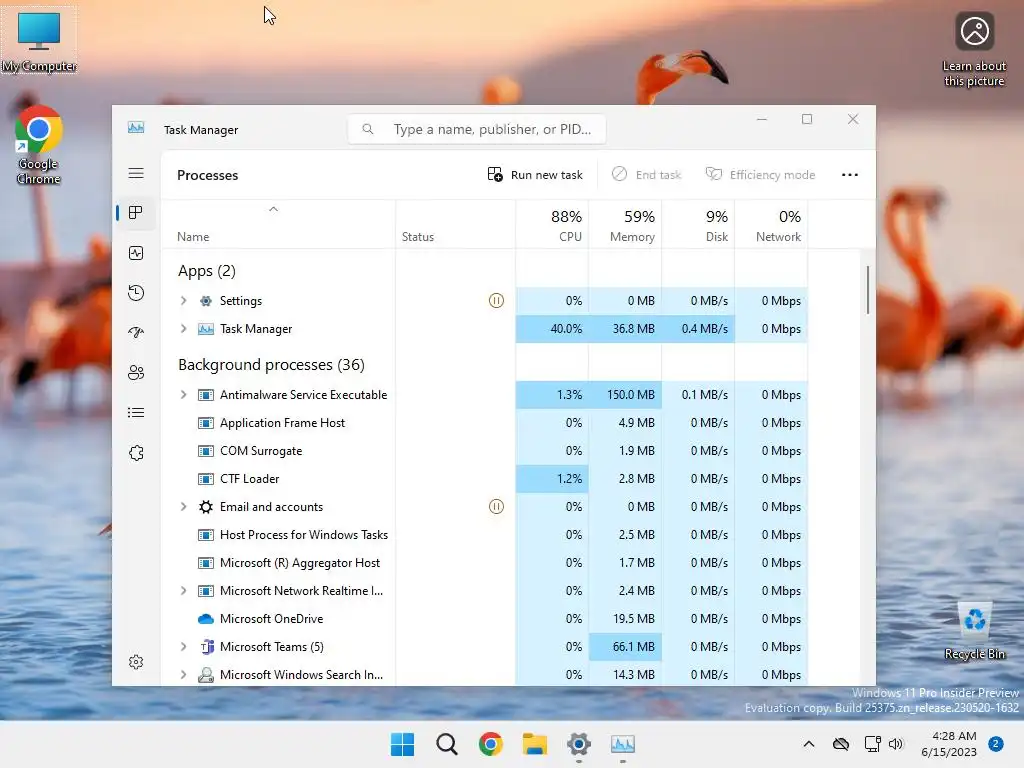
Task: Sort processes by Network column
Action: (771, 225)
